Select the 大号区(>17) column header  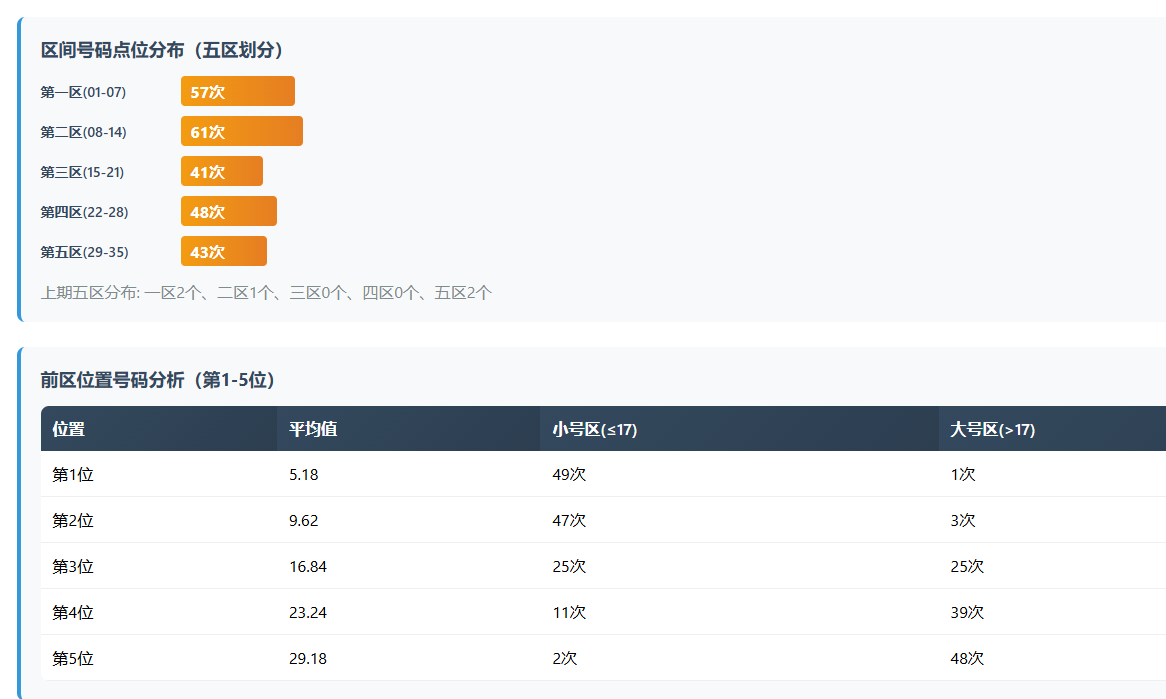pyautogui.click(x=992, y=429)
